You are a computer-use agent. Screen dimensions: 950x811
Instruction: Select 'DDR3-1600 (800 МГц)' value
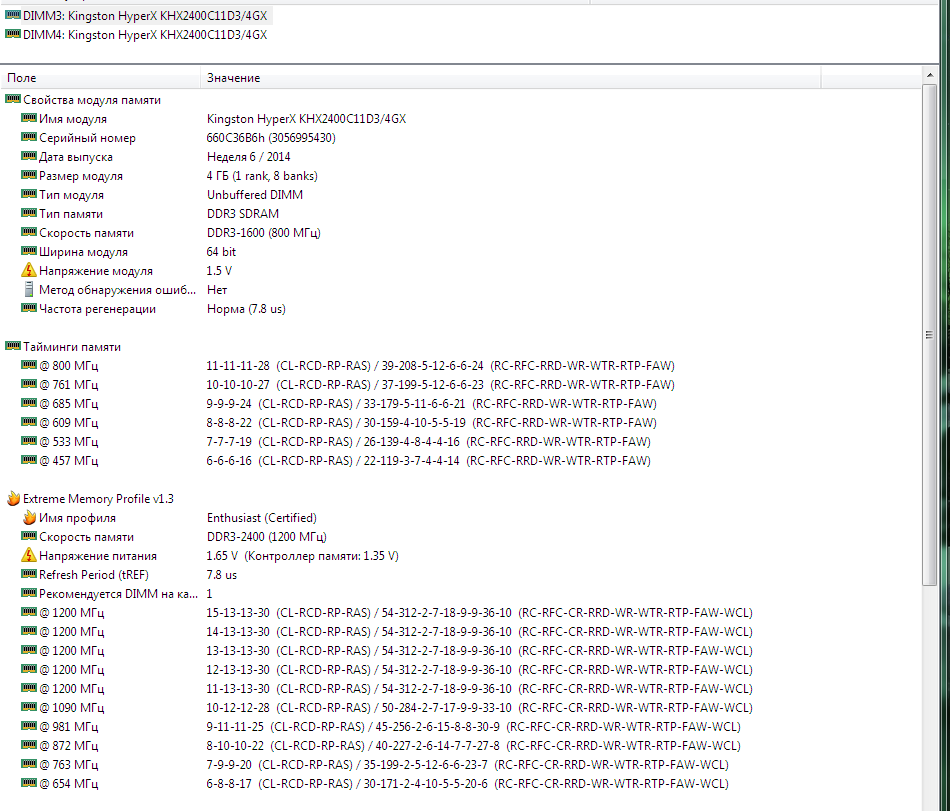(x=264, y=233)
